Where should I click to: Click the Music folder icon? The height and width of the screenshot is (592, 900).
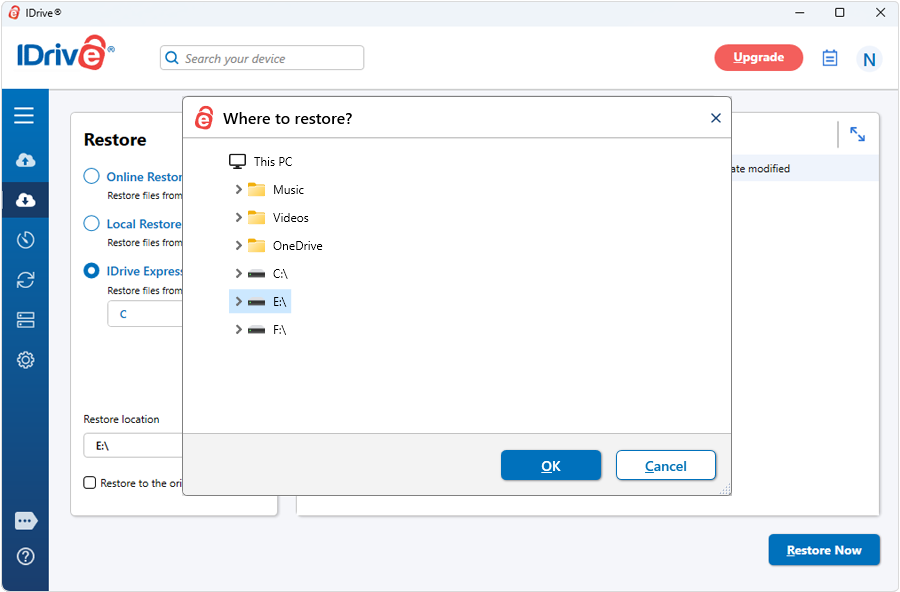(x=257, y=189)
